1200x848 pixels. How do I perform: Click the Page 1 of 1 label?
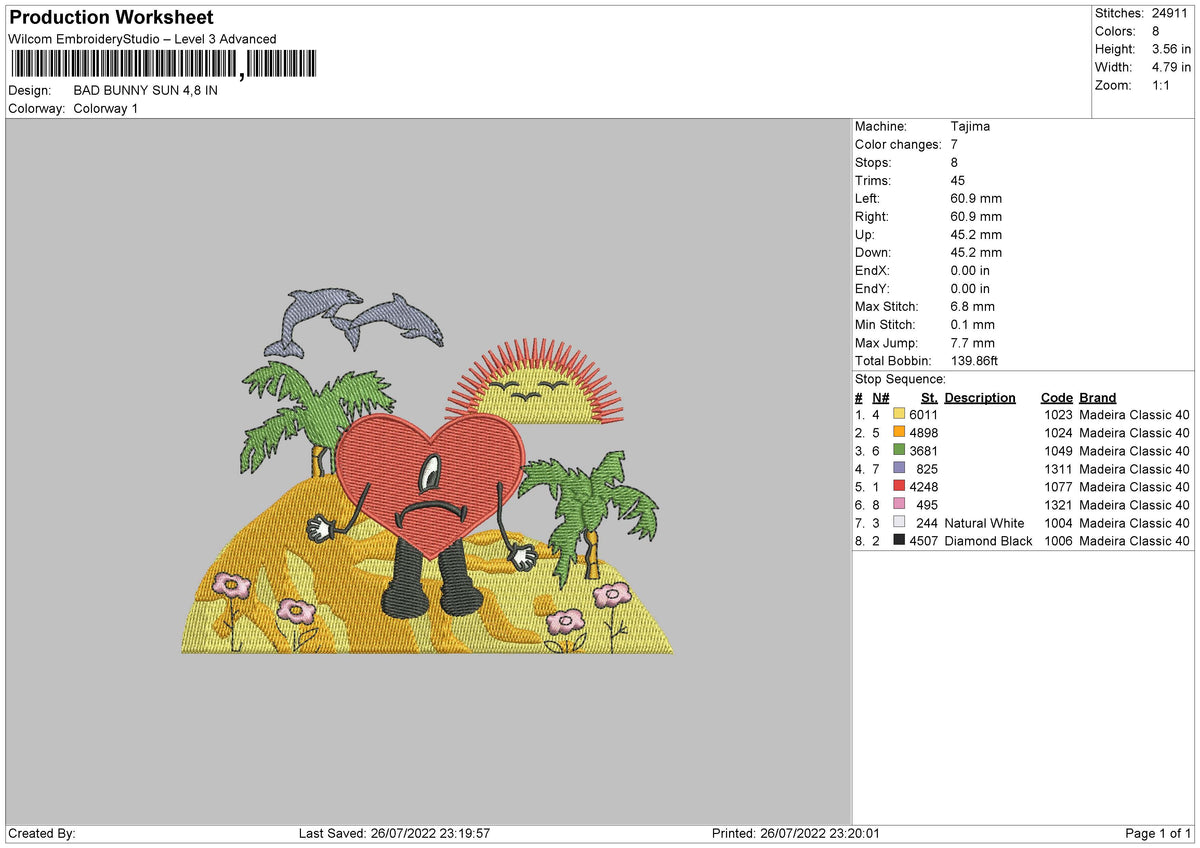pyautogui.click(x=1159, y=832)
